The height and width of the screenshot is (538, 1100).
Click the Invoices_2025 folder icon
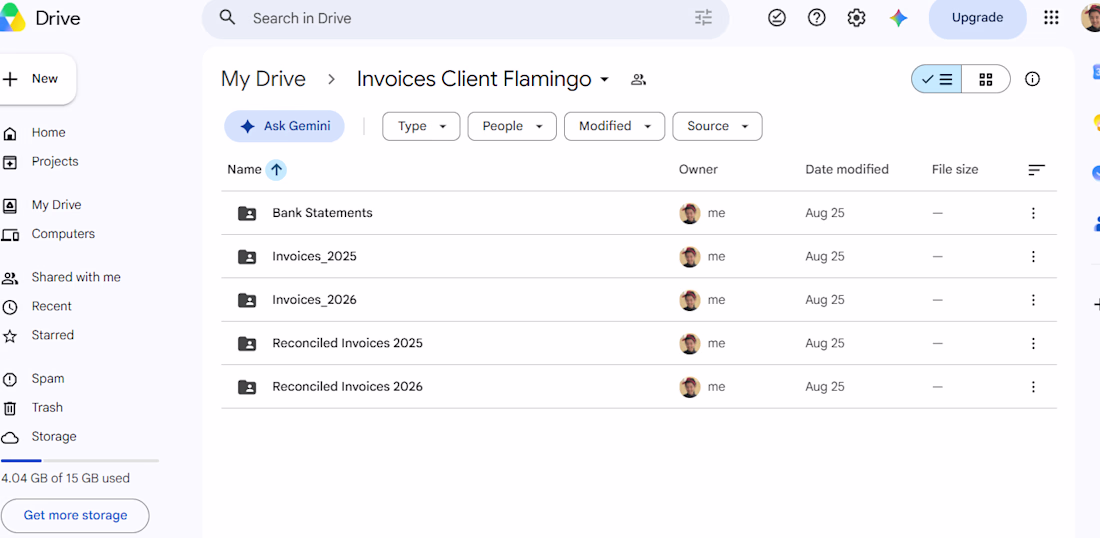point(247,257)
